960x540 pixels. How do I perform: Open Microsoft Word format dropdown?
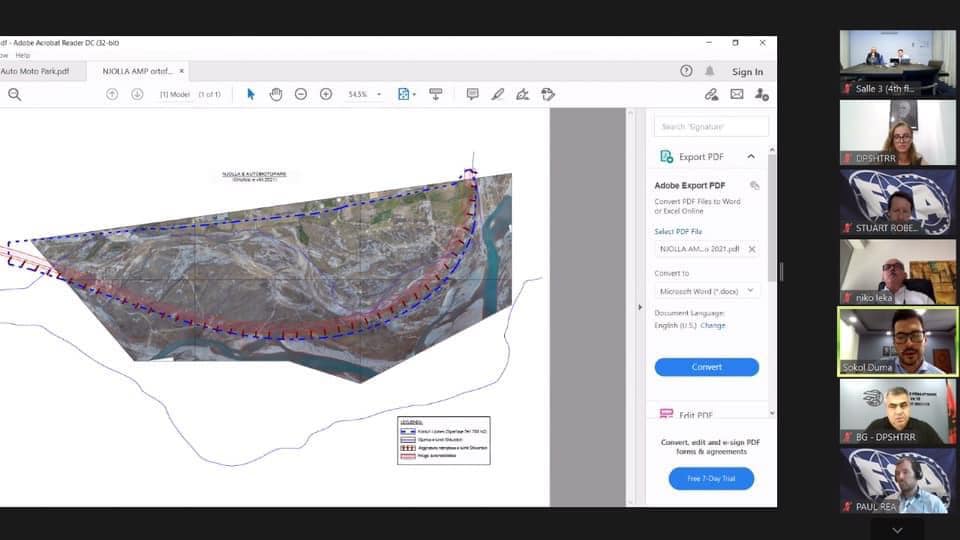coord(706,291)
